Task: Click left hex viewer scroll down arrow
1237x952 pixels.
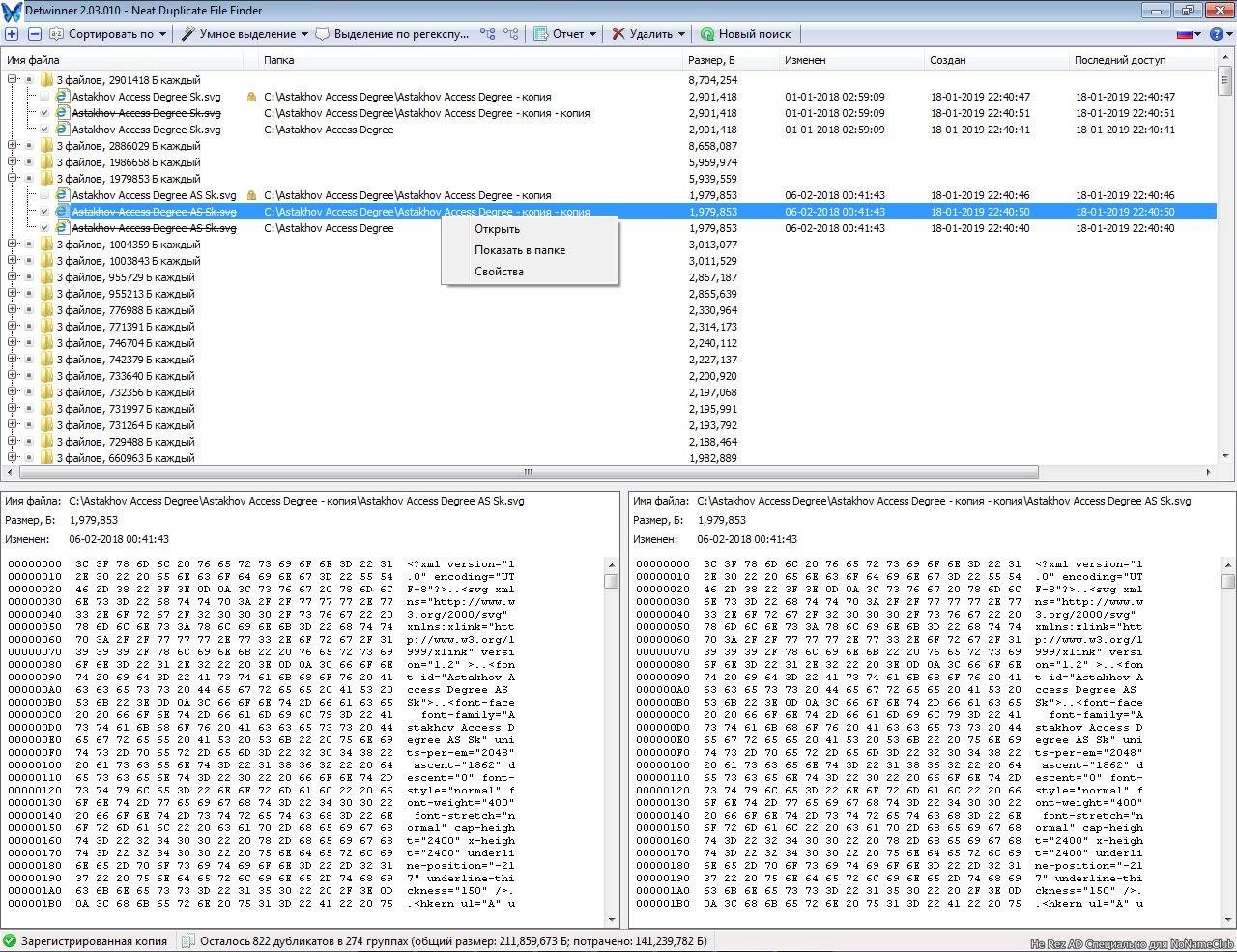Action: tap(612, 919)
